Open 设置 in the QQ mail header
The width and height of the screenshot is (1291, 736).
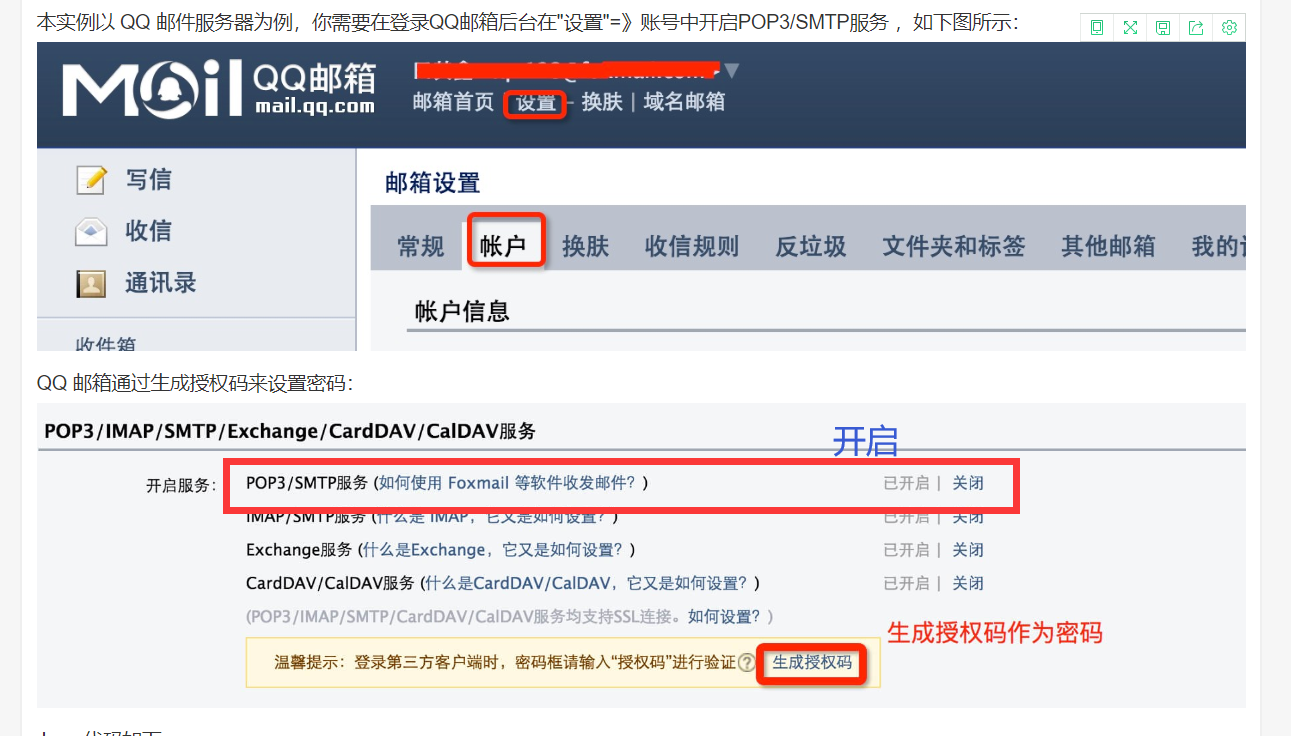[x=536, y=103]
